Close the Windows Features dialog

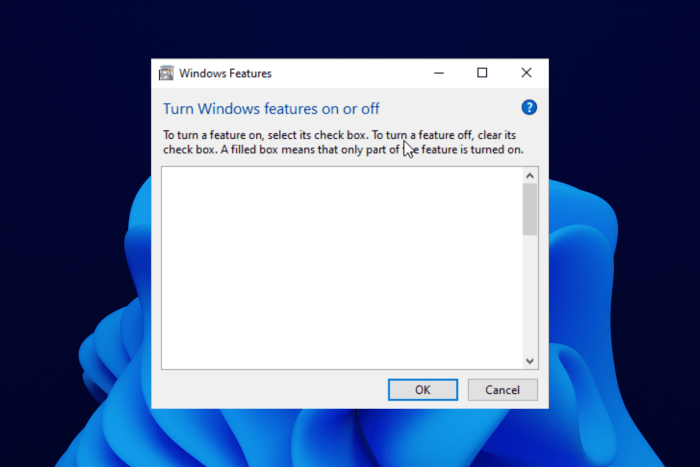coord(526,73)
